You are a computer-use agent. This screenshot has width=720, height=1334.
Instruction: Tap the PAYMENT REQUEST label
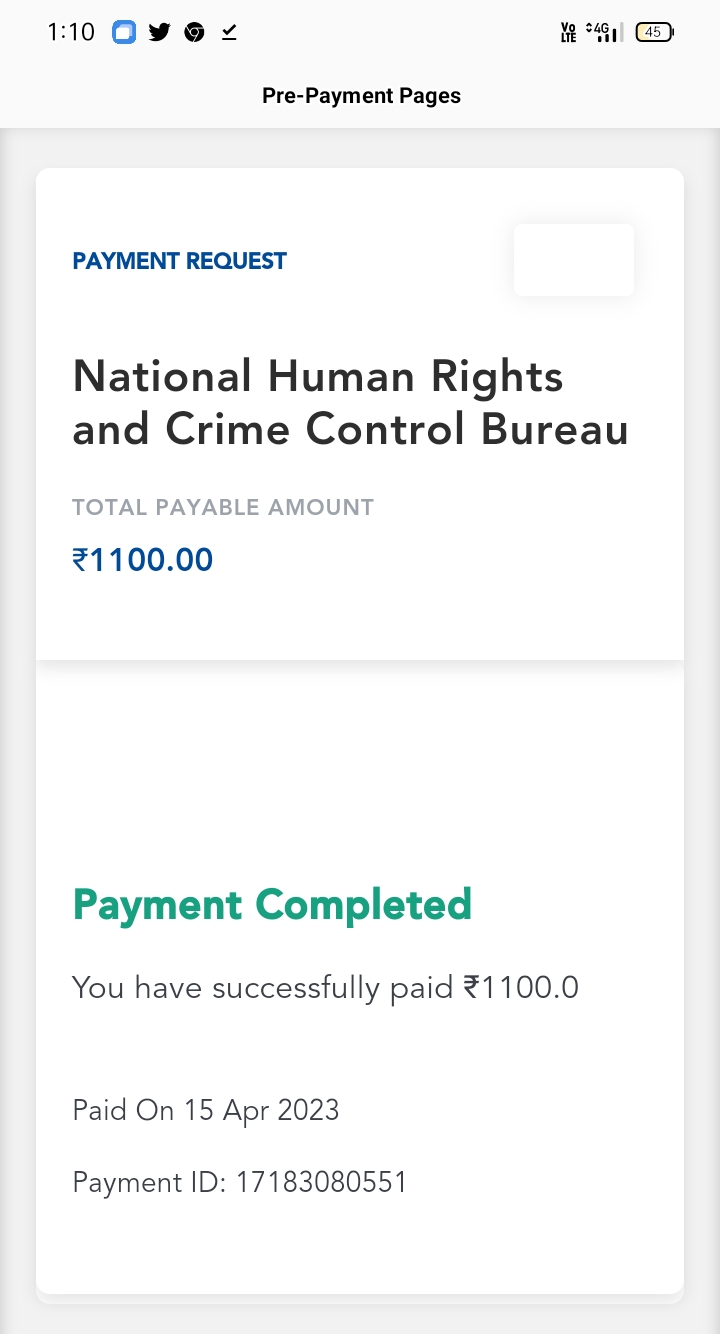coord(180,261)
